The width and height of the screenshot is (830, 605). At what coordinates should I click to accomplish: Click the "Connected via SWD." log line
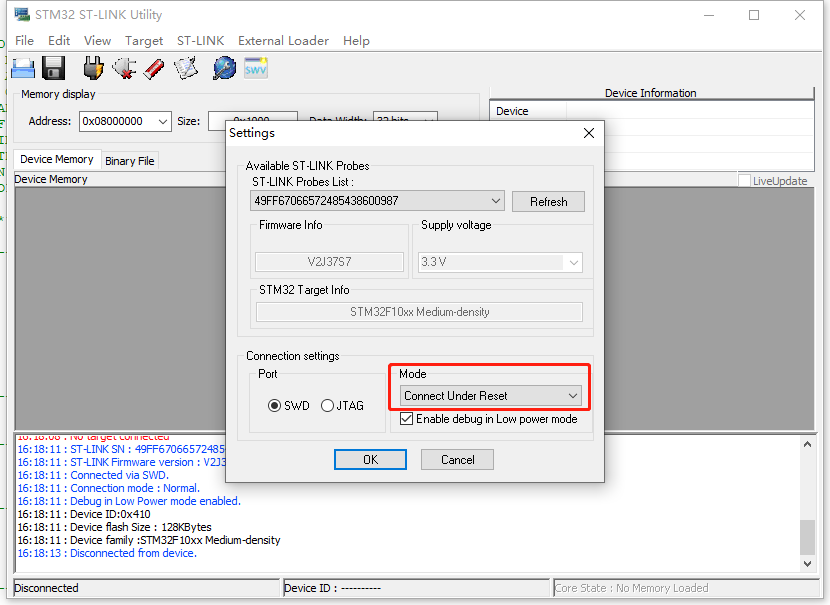(93, 475)
